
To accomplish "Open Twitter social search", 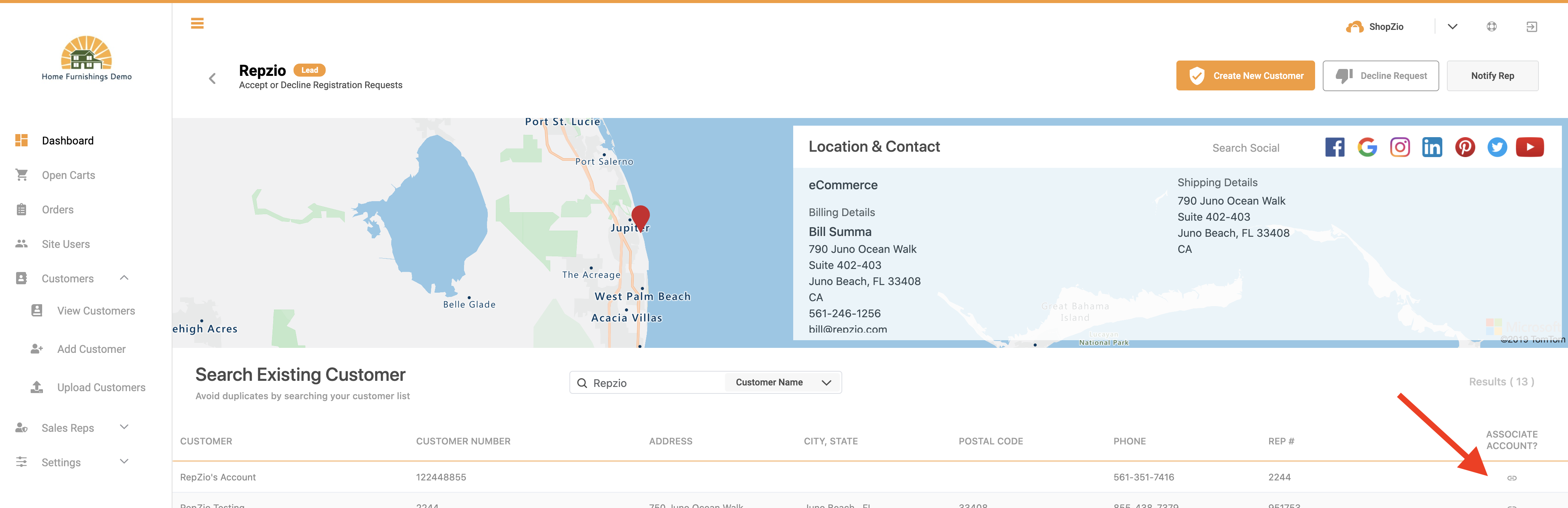I will coord(1497,147).
